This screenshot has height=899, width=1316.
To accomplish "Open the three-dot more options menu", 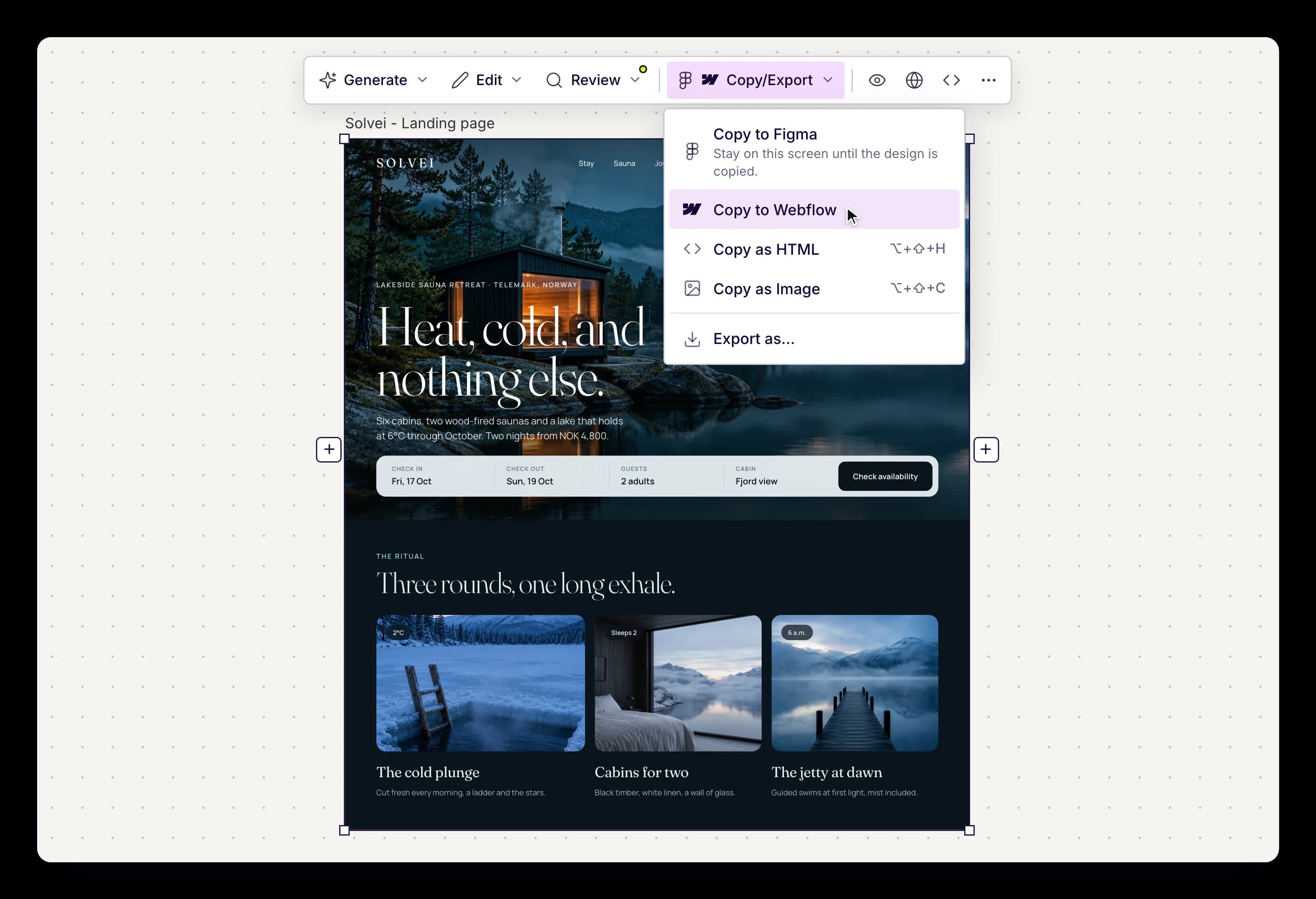I will [x=989, y=80].
